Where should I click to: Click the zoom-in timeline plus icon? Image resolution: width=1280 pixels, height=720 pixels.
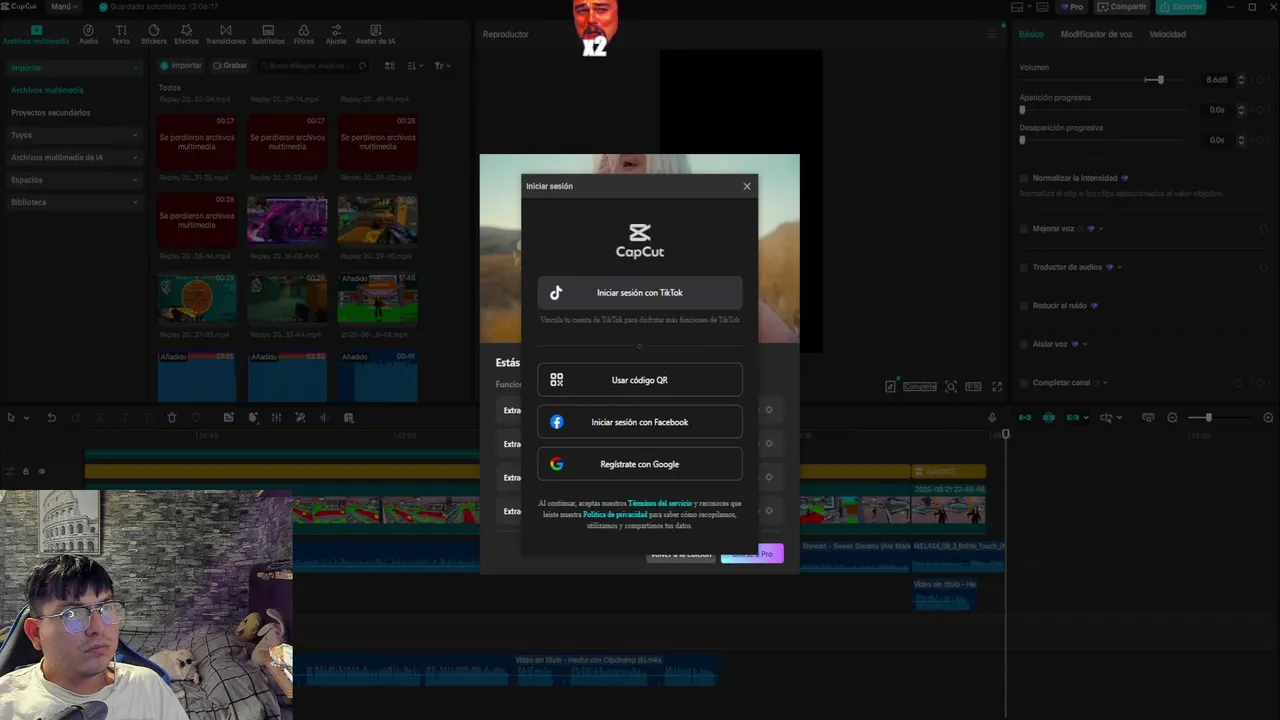coord(1268,417)
